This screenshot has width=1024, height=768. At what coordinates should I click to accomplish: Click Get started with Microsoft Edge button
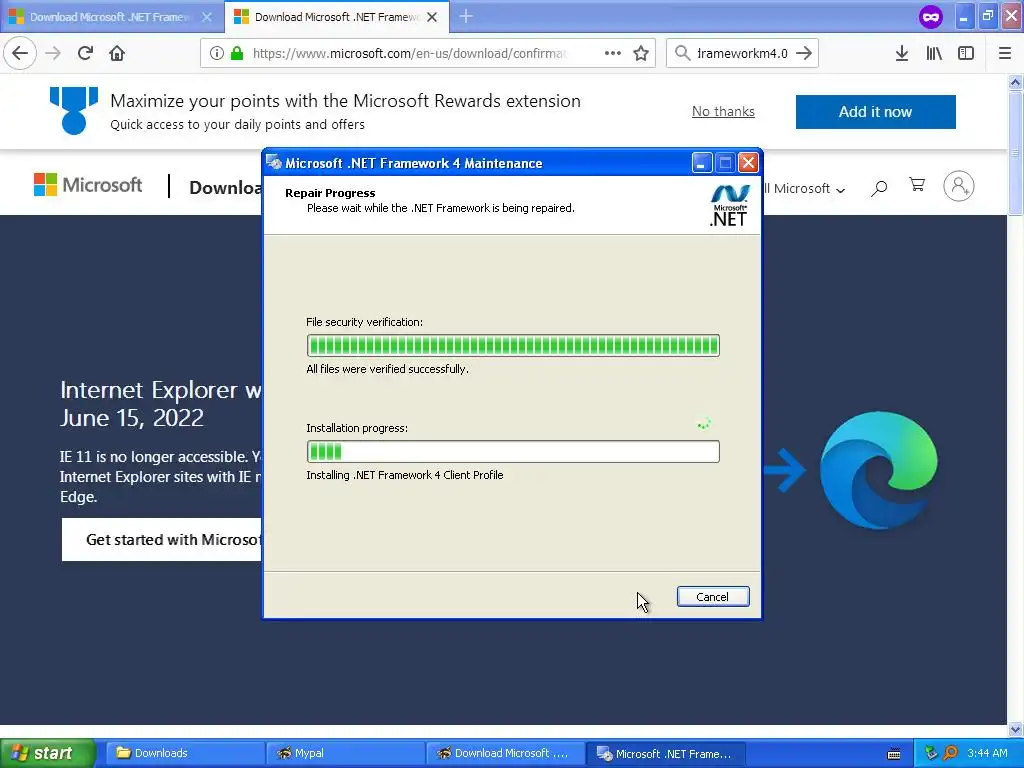pyautogui.click(x=161, y=539)
